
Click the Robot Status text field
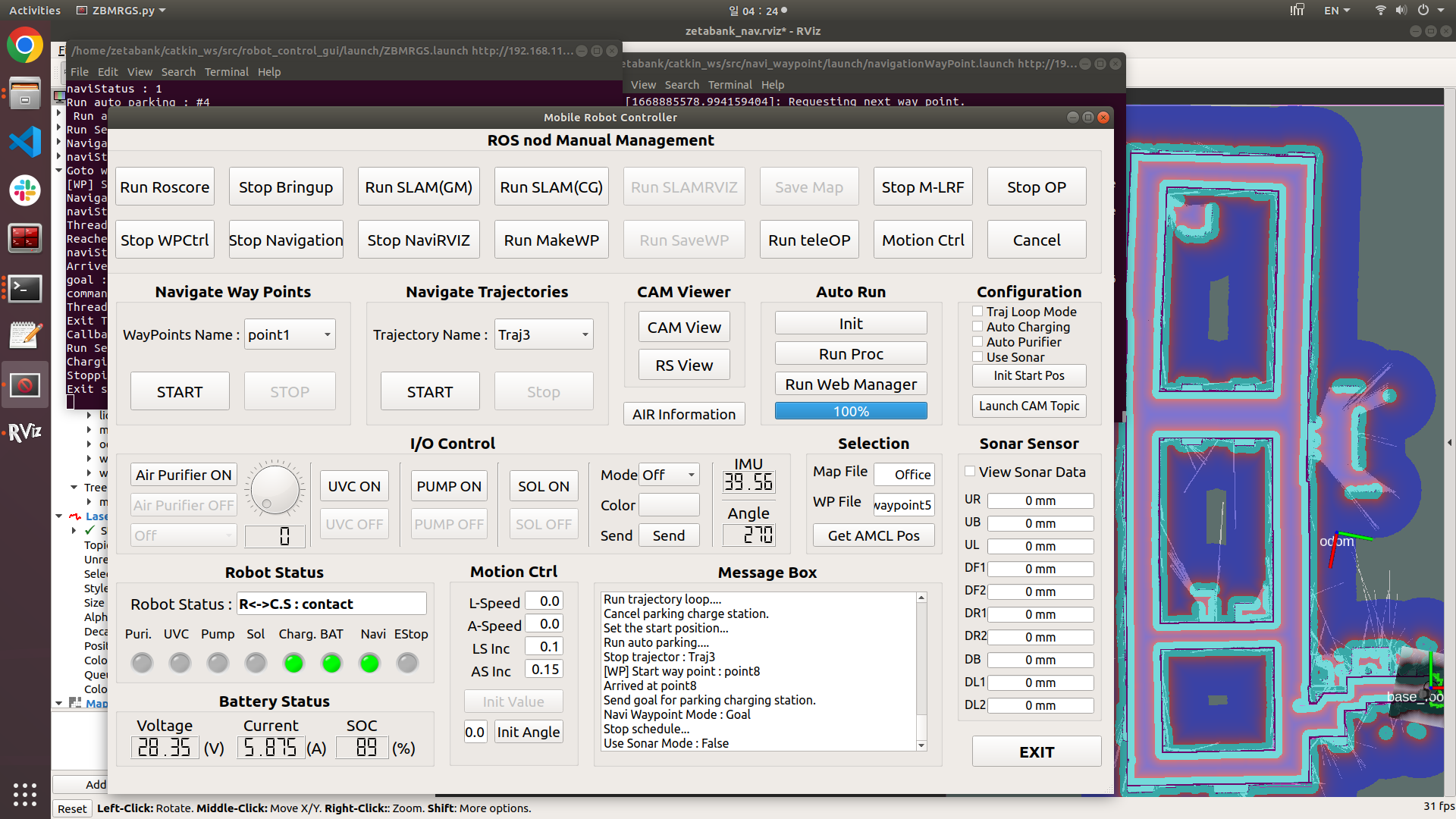pos(331,604)
